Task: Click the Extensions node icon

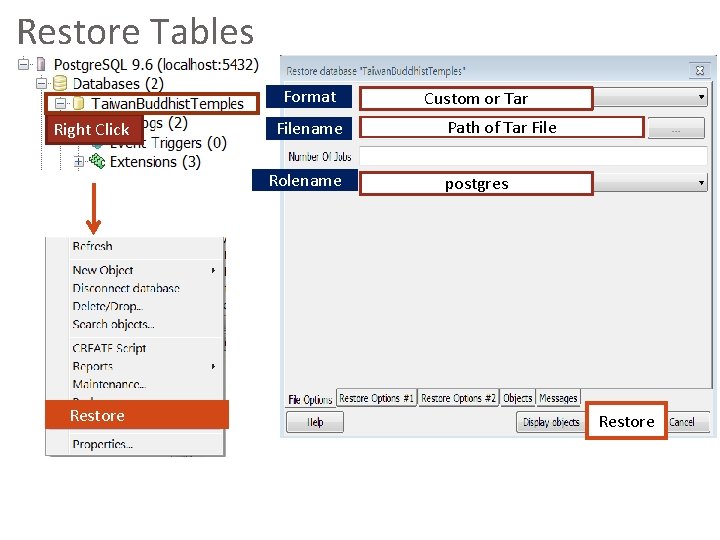Action: click(x=97, y=161)
